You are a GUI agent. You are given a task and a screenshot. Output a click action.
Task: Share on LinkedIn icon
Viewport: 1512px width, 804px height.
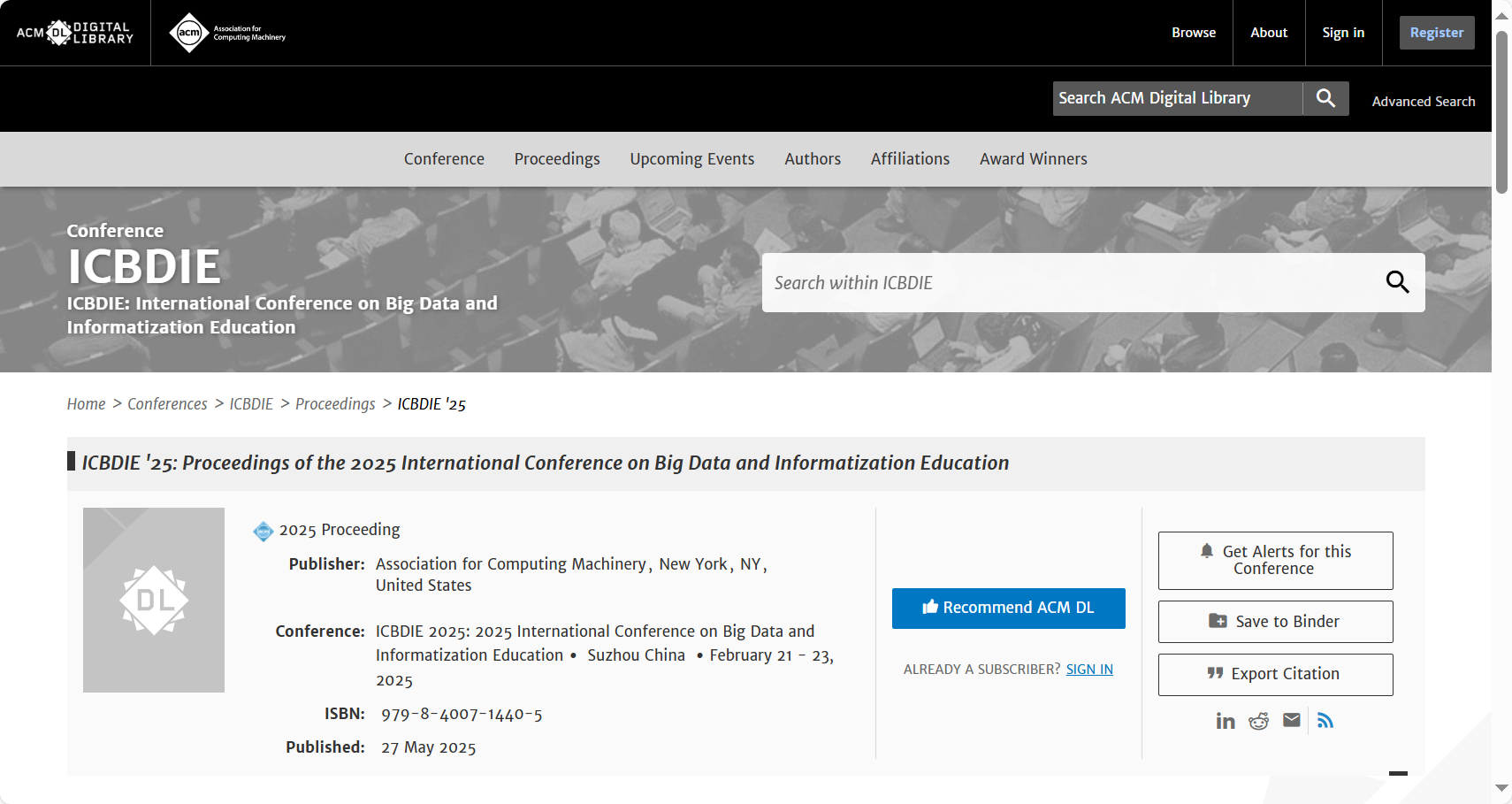point(1226,721)
